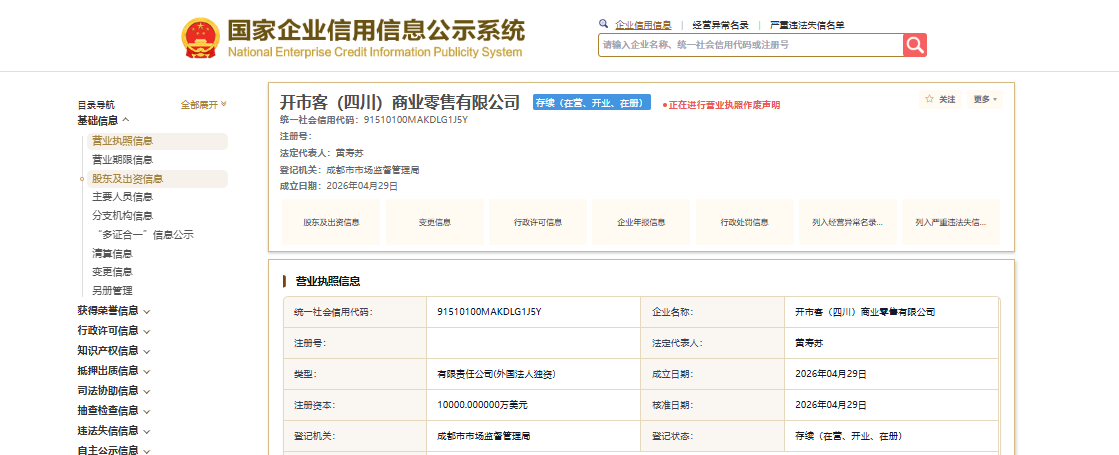Click the 行政处罚信息 shortcut card
This screenshot has height=455, width=1119.
(744, 223)
